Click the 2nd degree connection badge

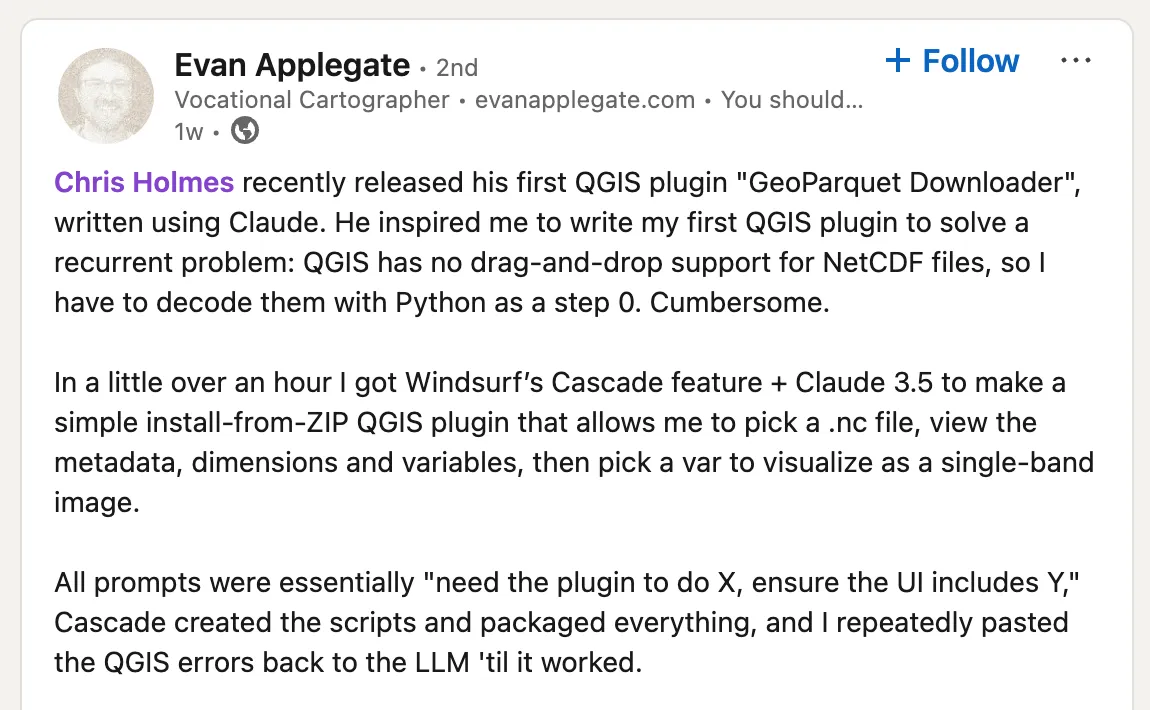click(457, 68)
